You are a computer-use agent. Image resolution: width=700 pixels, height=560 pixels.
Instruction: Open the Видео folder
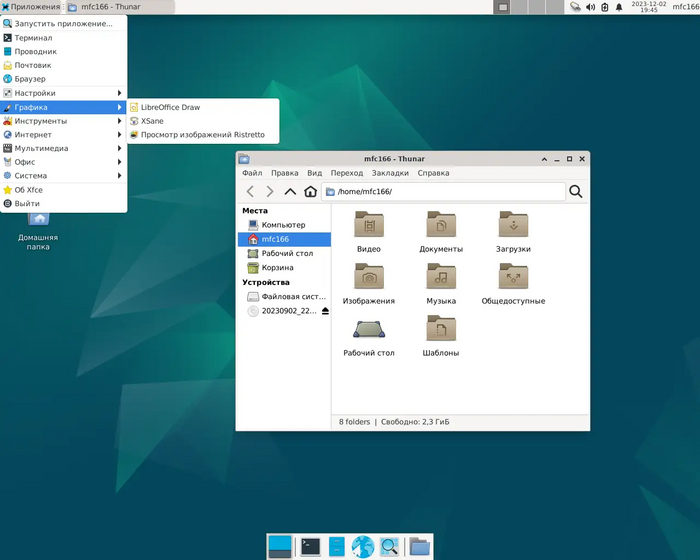[x=369, y=232]
